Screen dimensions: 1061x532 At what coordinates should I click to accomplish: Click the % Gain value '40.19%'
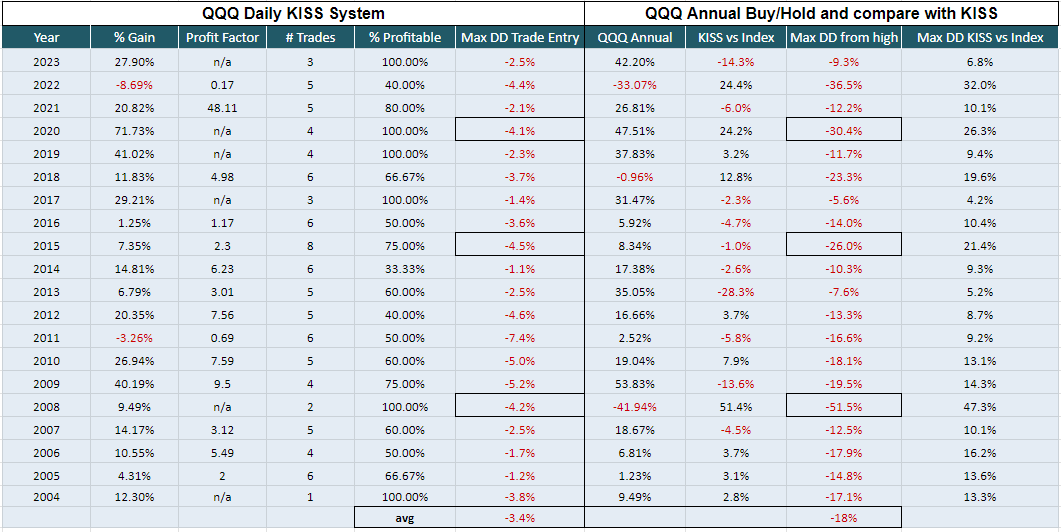point(134,384)
